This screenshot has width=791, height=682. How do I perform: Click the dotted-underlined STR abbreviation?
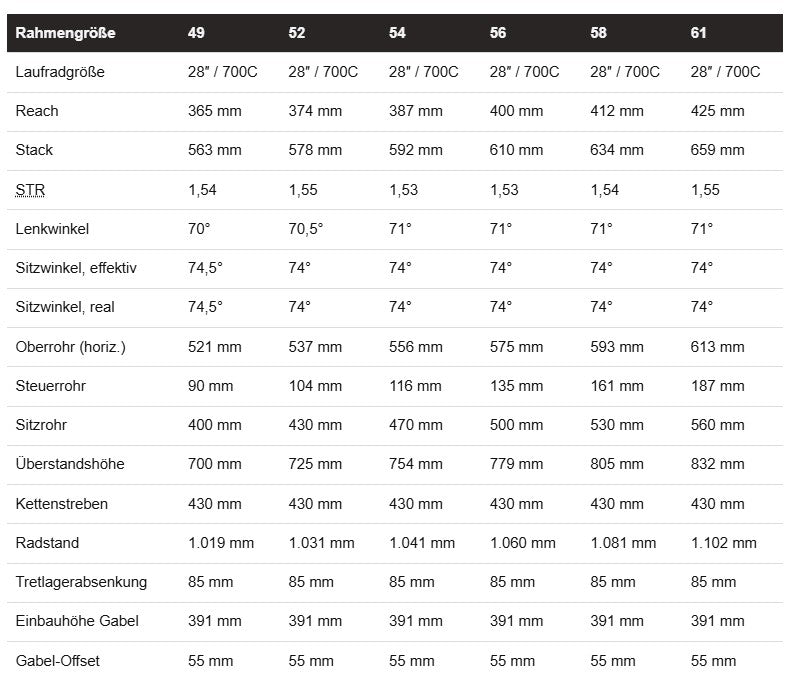[30, 190]
